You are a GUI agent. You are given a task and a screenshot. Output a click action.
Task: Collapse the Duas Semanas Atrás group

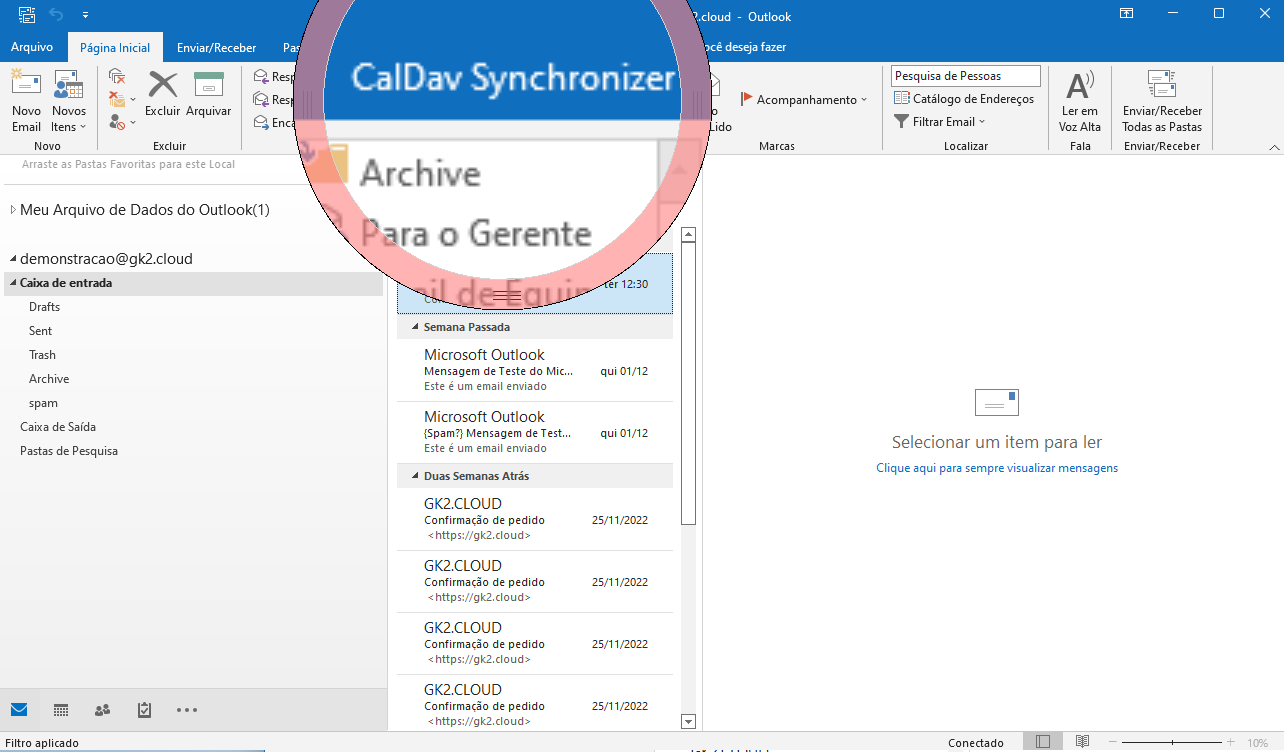[x=415, y=476]
